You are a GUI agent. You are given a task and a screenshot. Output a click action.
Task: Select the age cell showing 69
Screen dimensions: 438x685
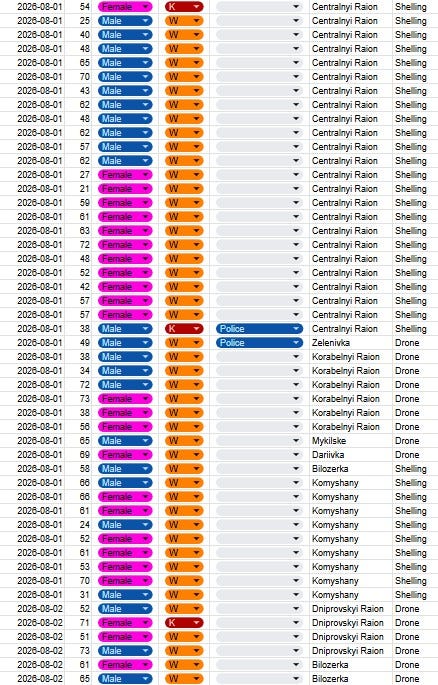tap(79, 455)
